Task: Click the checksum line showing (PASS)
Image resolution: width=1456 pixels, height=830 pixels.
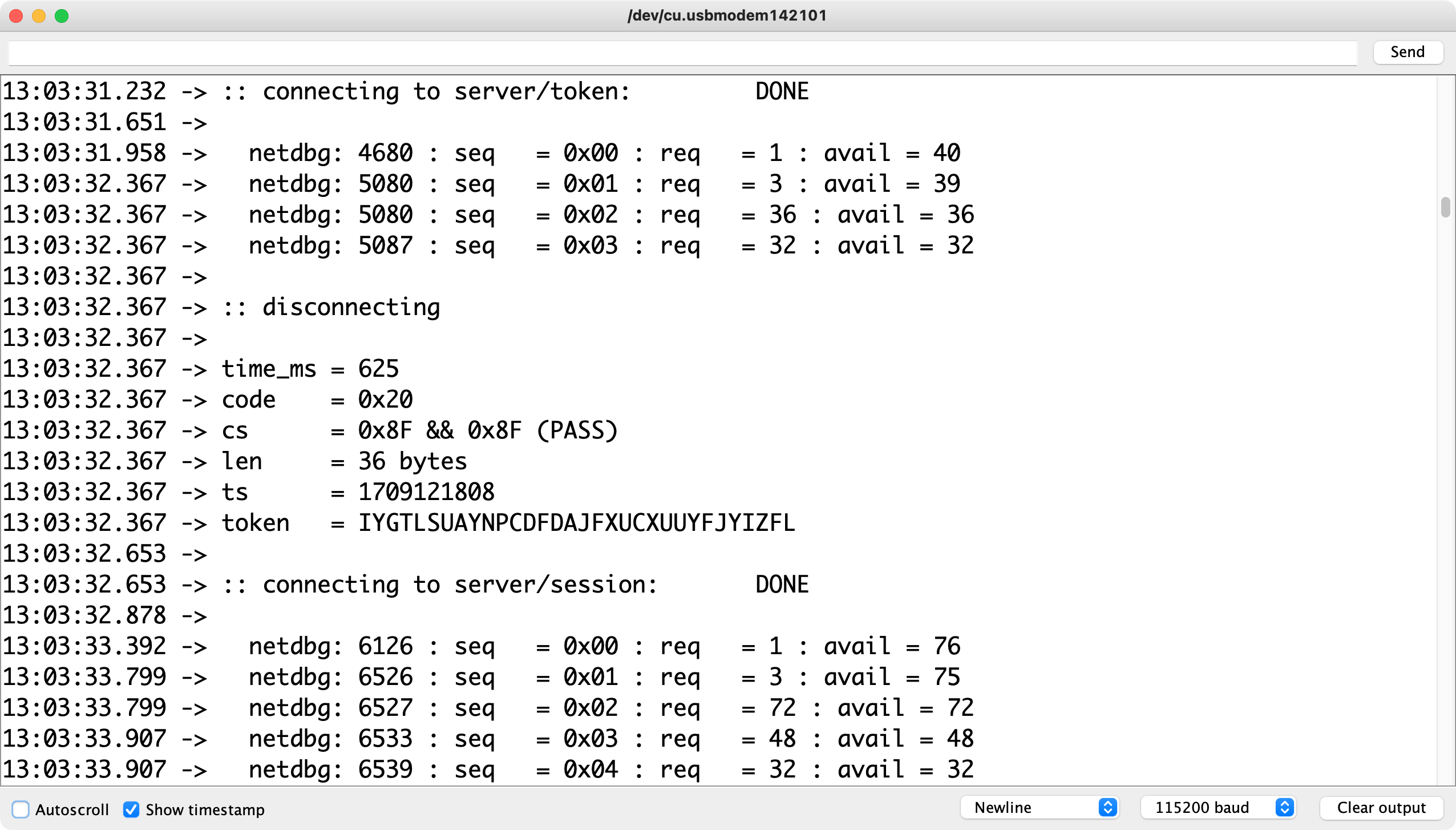Action: (419, 430)
